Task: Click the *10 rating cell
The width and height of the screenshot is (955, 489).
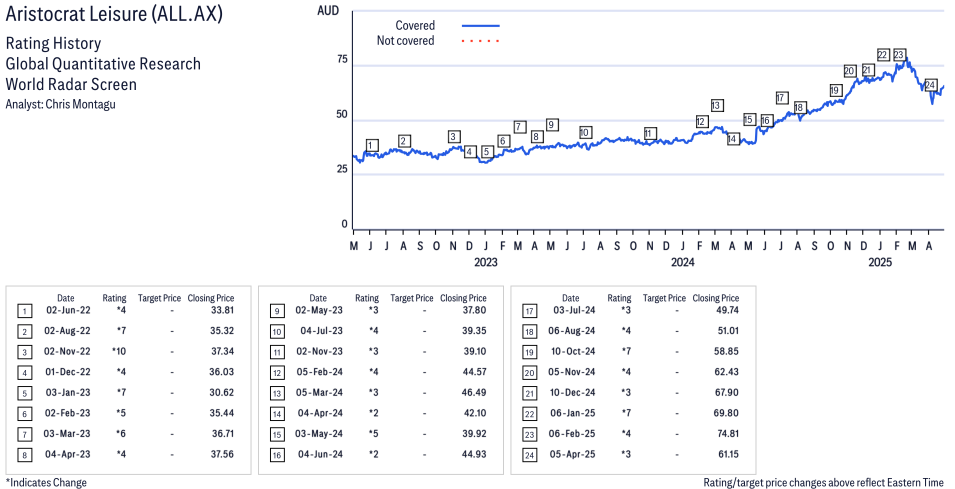Action: pos(119,351)
